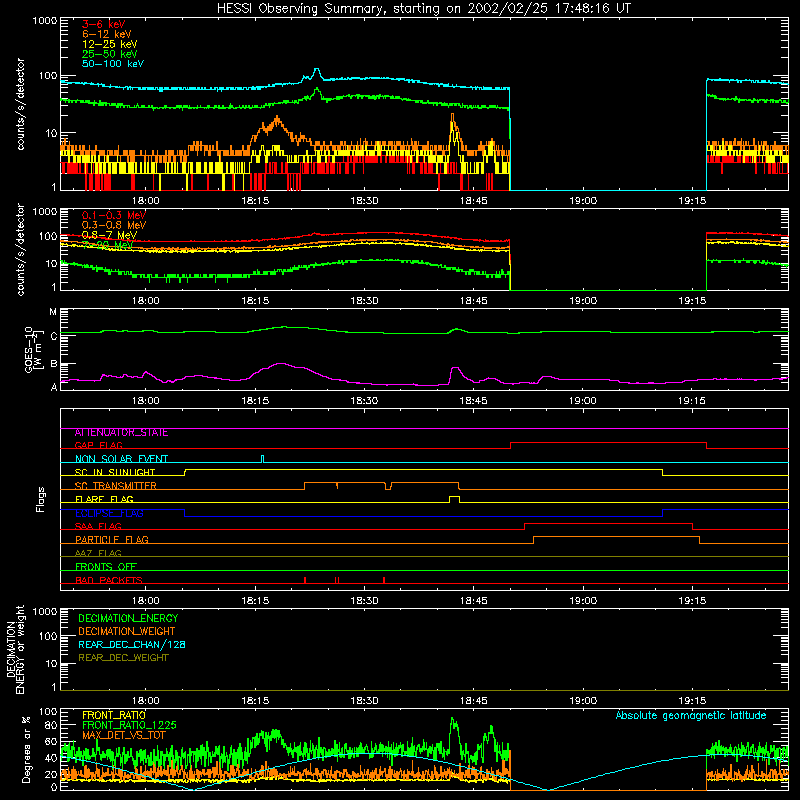The width and height of the screenshot is (800, 800).
Task: Click the 19:00 tick label under GOES panel
Action: [583, 401]
